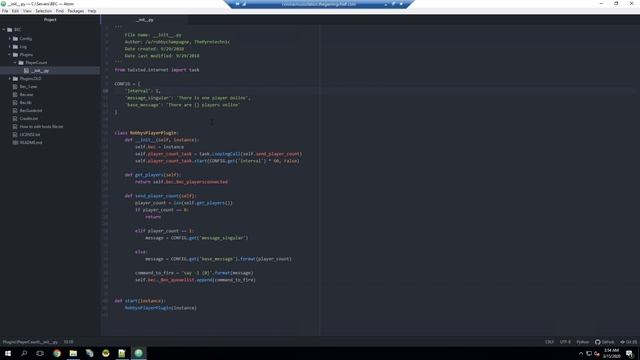Select the Project panel tab
The width and height of the screenshot is (640, 360).
(50, 20)
